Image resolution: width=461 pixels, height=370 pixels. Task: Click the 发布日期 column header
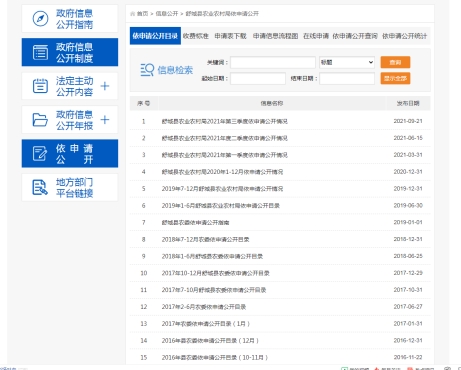click(x=408, y=103)
